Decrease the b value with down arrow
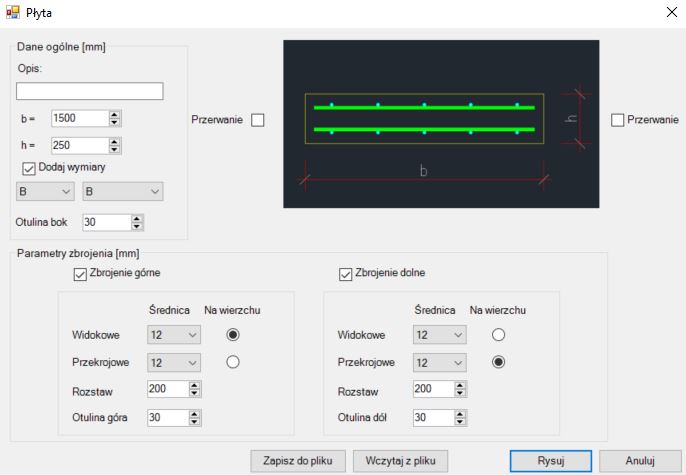The width and height of the screenshot is (686, 475). [x=115, y=122]
